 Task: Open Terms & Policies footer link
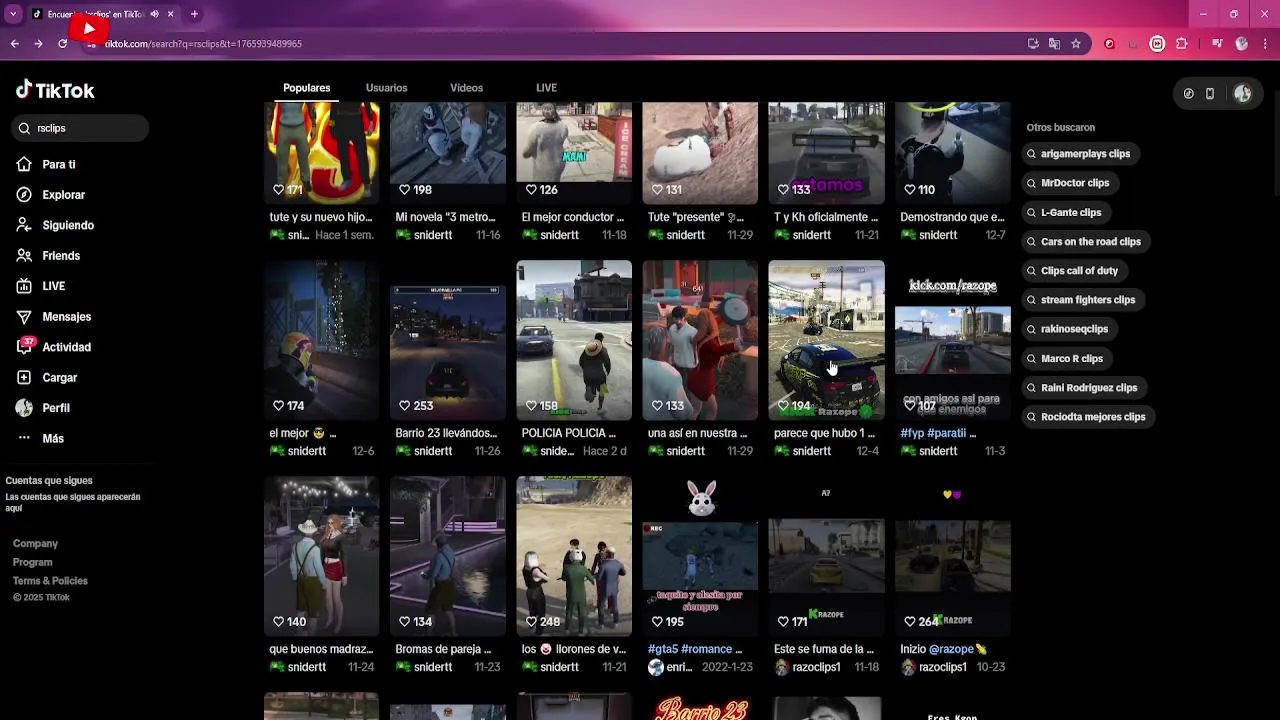pyautogui.click(x=50, y=581)
